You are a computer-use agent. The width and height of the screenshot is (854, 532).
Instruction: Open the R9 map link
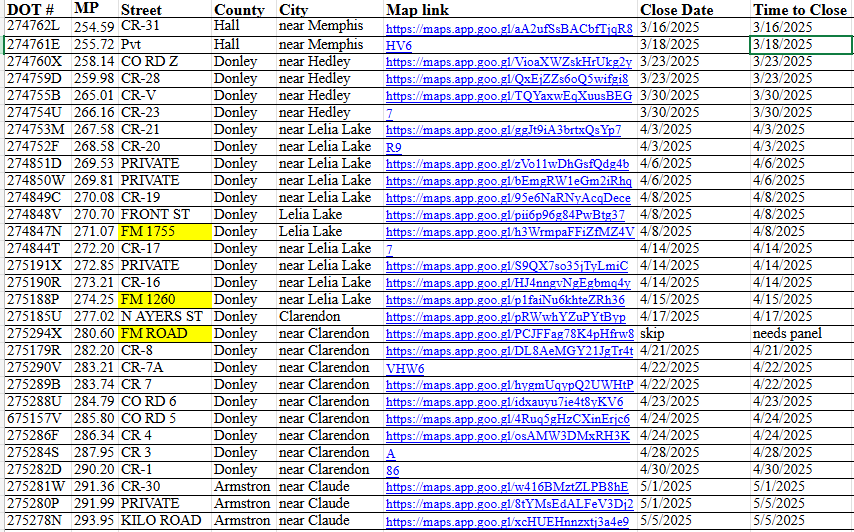click(394, 147)
